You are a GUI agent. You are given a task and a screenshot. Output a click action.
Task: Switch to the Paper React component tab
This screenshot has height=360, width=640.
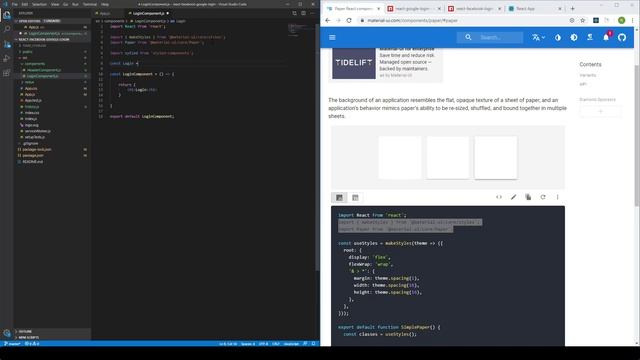353,8
